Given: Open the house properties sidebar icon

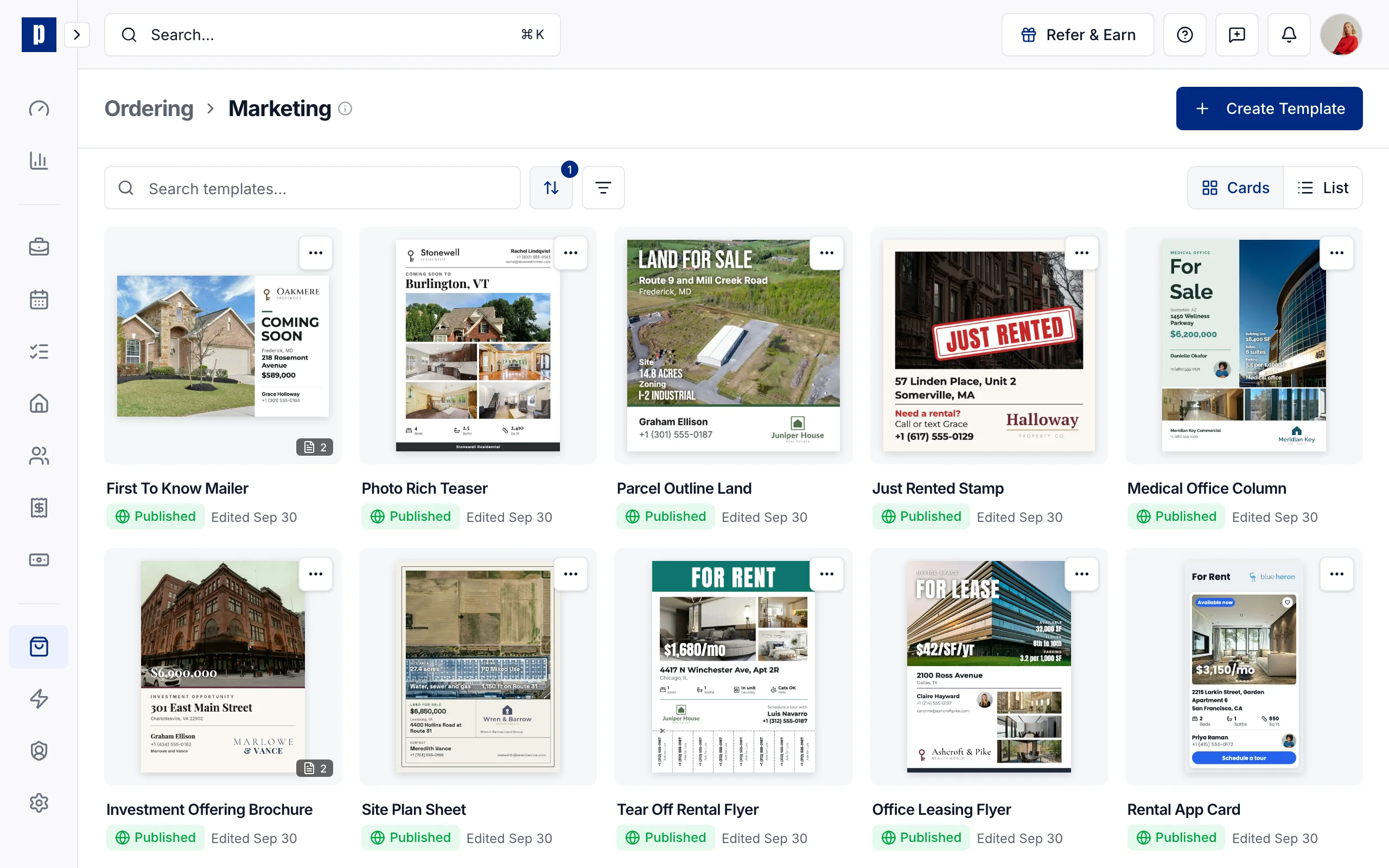Looking at the screenshot, I should [39, 404].
